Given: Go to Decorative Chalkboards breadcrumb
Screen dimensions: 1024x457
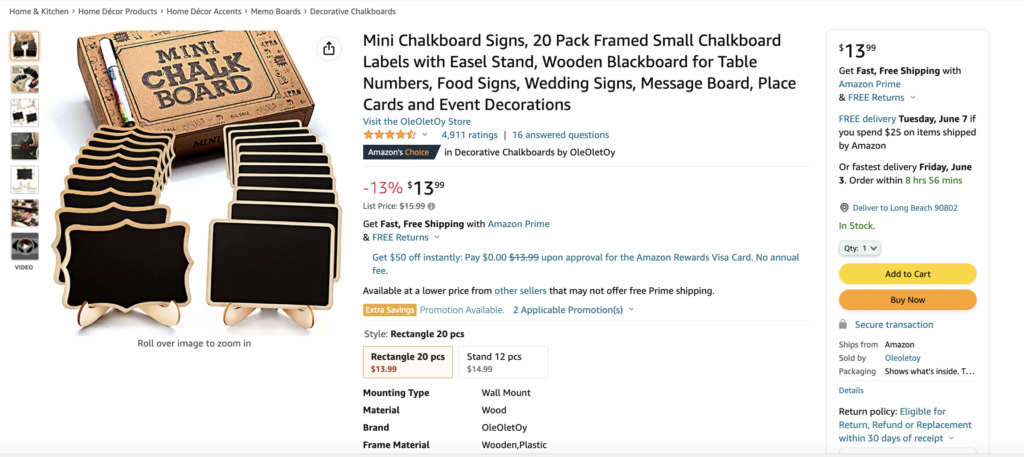Looking at the screenshot, I should click(x=352, y=11).
